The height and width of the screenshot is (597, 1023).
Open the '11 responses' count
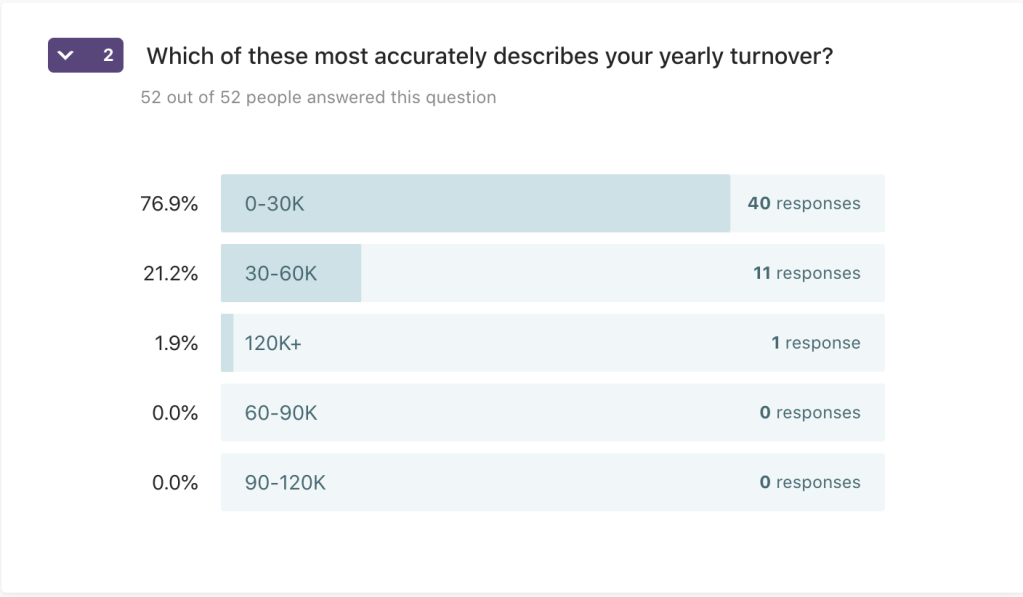pos(806,273)
